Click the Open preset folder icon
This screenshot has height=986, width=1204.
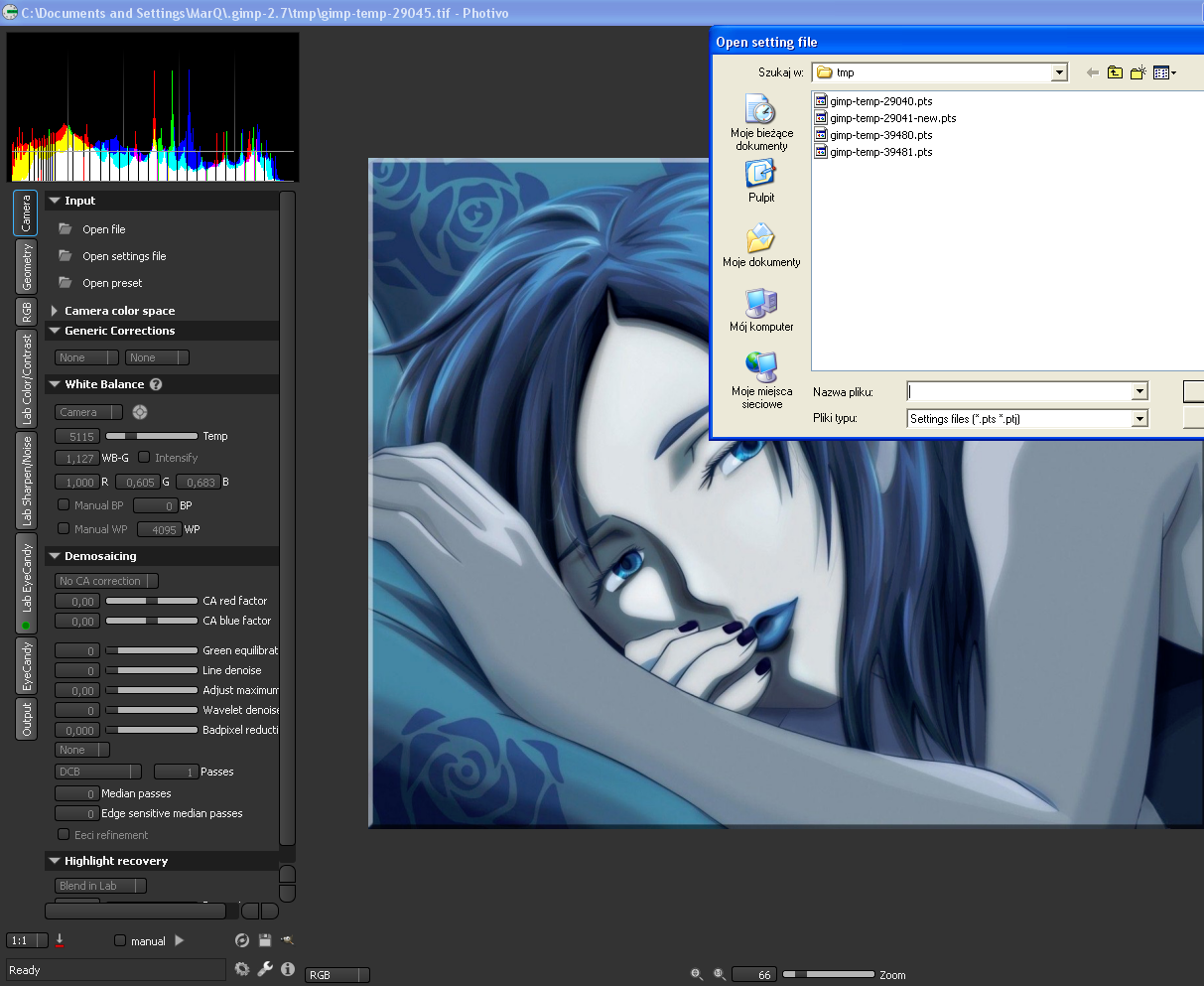point(66,282)
